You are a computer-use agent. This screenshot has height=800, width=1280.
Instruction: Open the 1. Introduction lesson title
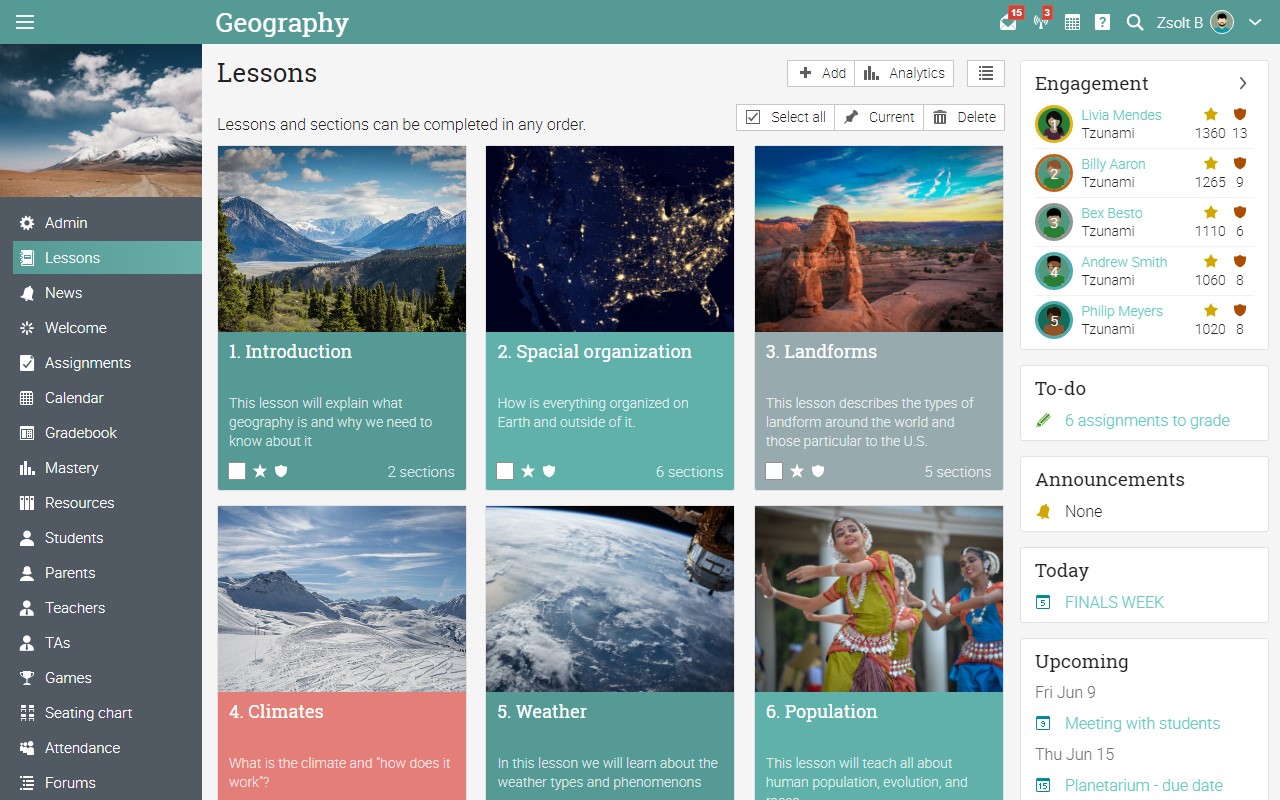point(290,352)
